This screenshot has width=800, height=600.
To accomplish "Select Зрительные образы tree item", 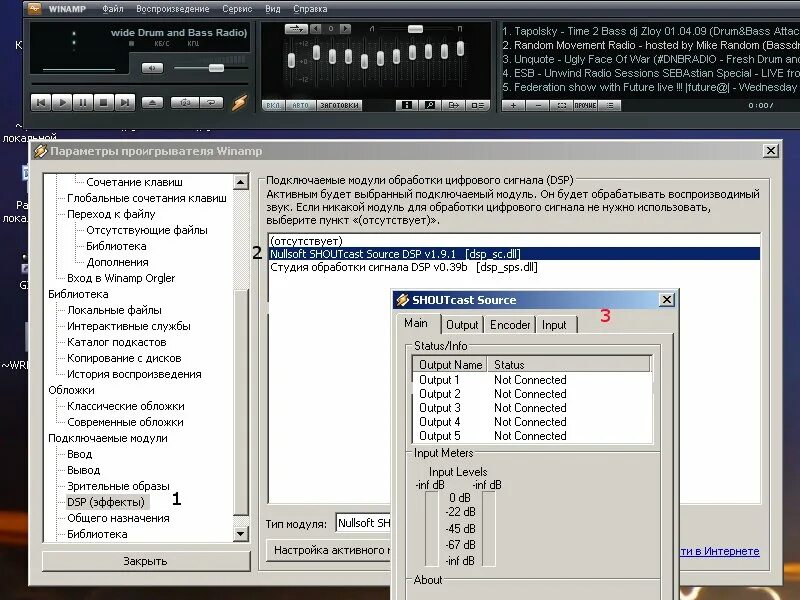I will point(118,486).
